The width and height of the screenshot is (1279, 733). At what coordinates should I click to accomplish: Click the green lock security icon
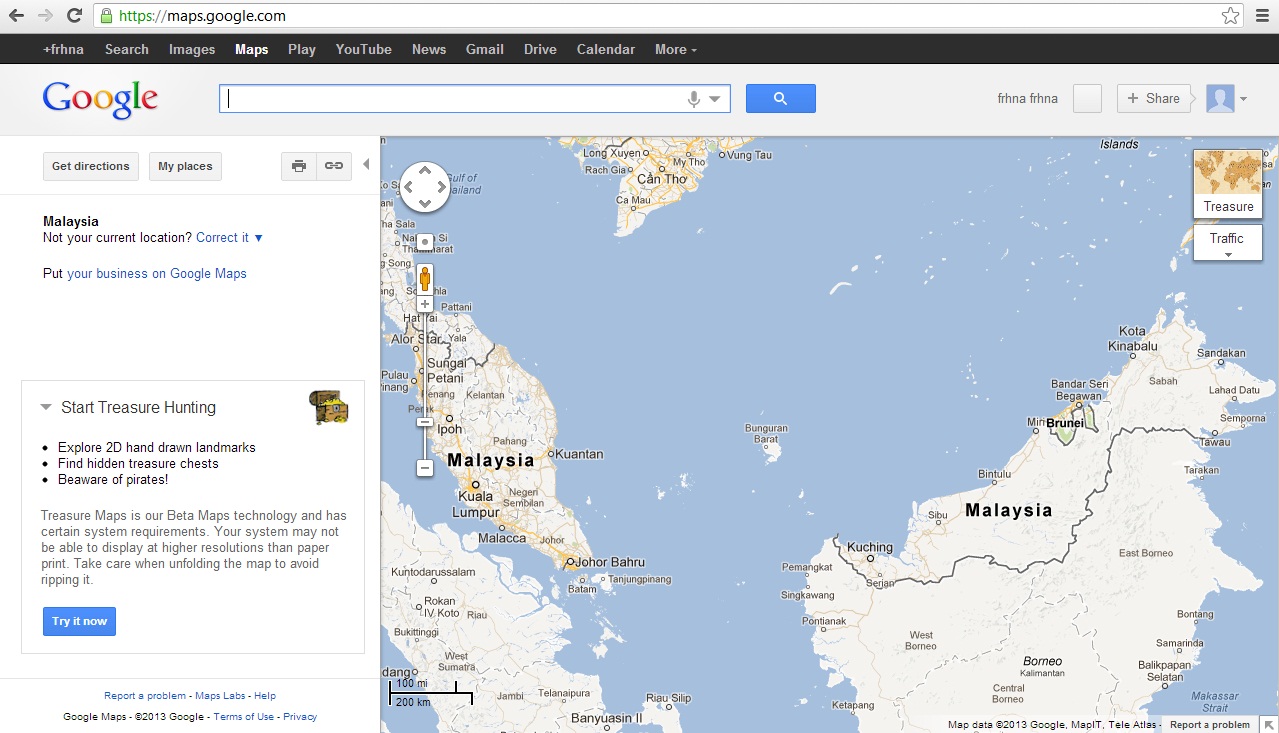click(106, 16)
